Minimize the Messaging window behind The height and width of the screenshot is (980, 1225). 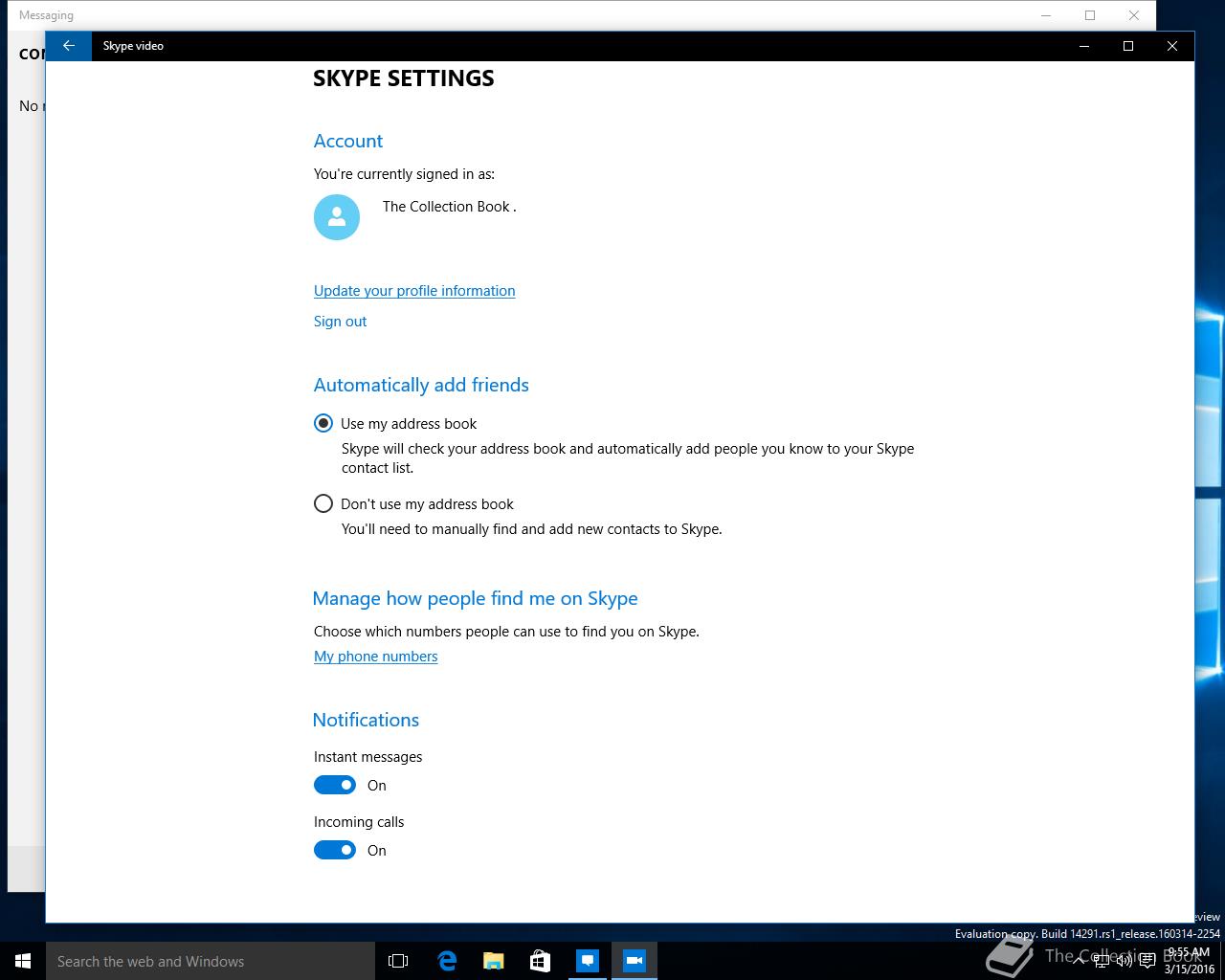click(1046, 15)
